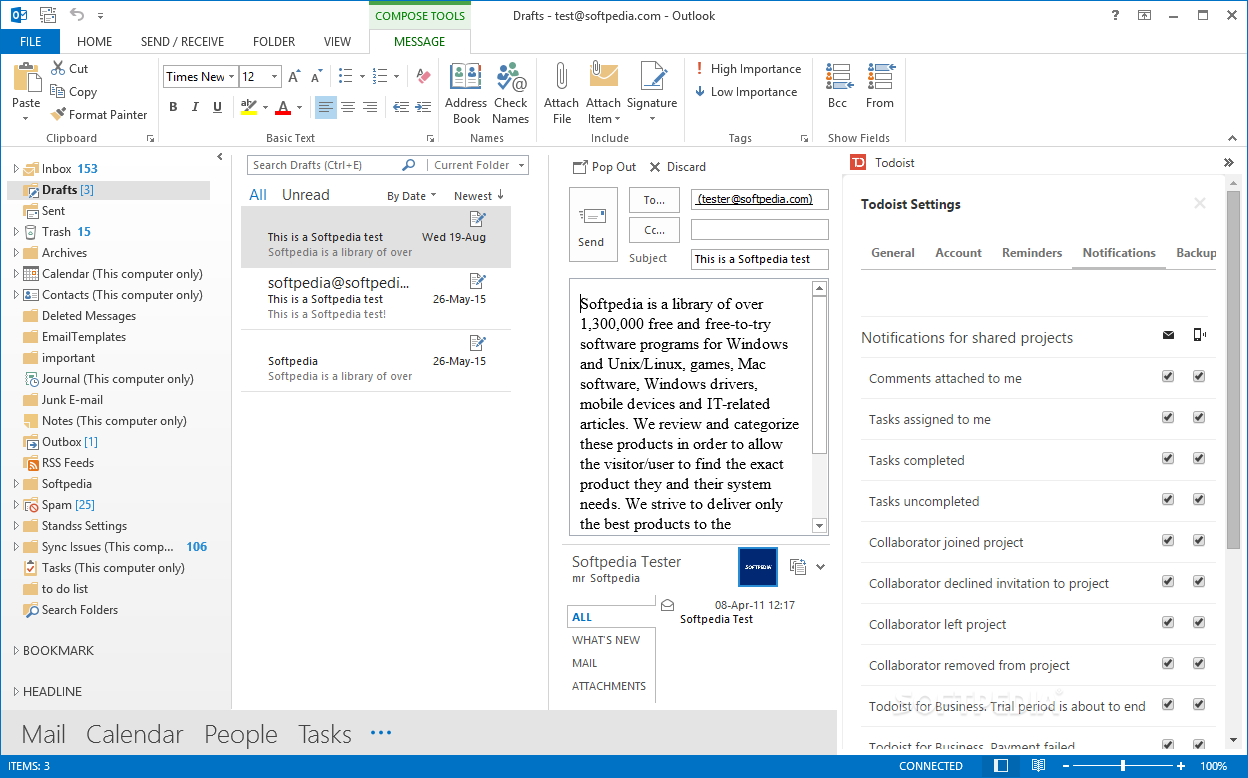This screenshot has width=1248, height=778.
Task: Uncheck mobile notification for Collaborator left project
Action: pos(1199,623)
